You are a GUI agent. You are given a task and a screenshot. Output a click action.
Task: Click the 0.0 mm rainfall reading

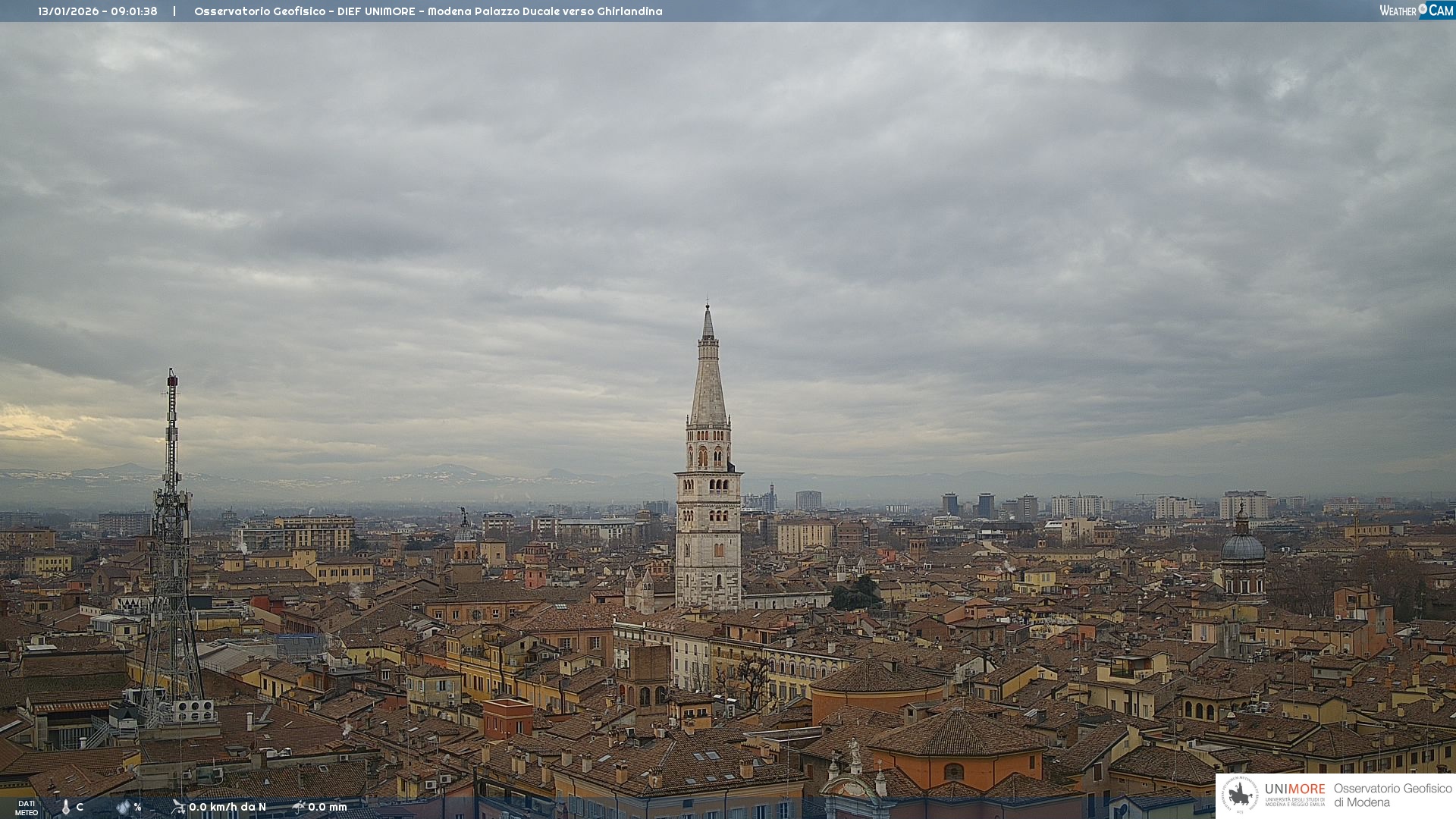tap(327, 807)
